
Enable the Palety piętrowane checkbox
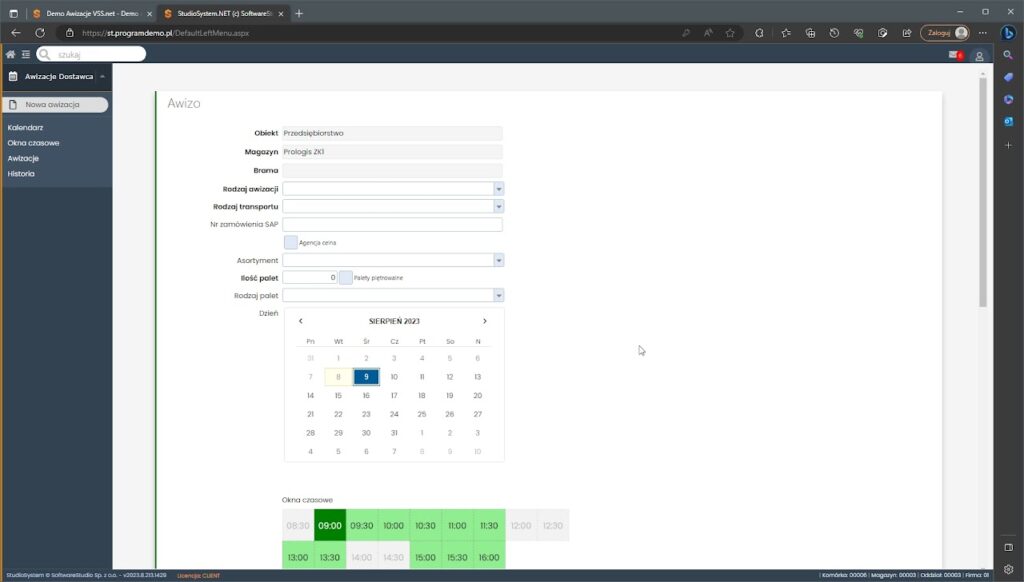(345, 277)
